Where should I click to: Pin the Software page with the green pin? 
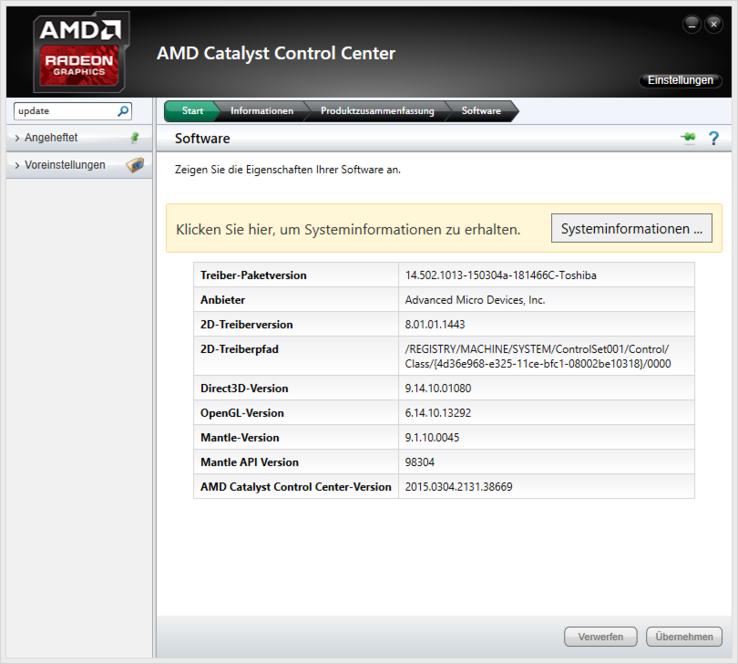pyautogui.click(x=688, y=137)
